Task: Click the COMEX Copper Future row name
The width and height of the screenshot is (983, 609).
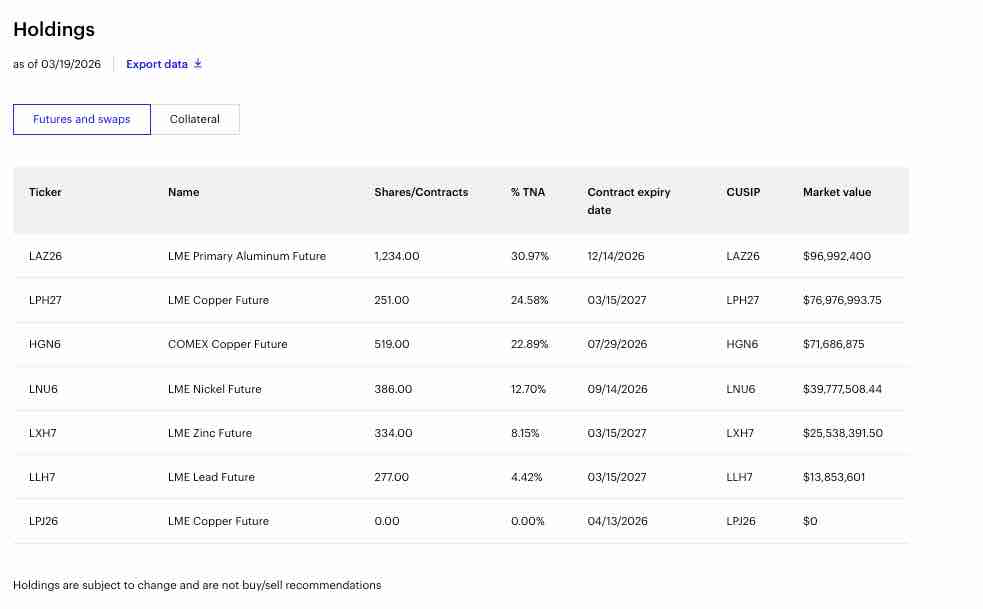Action: [227, 344]
